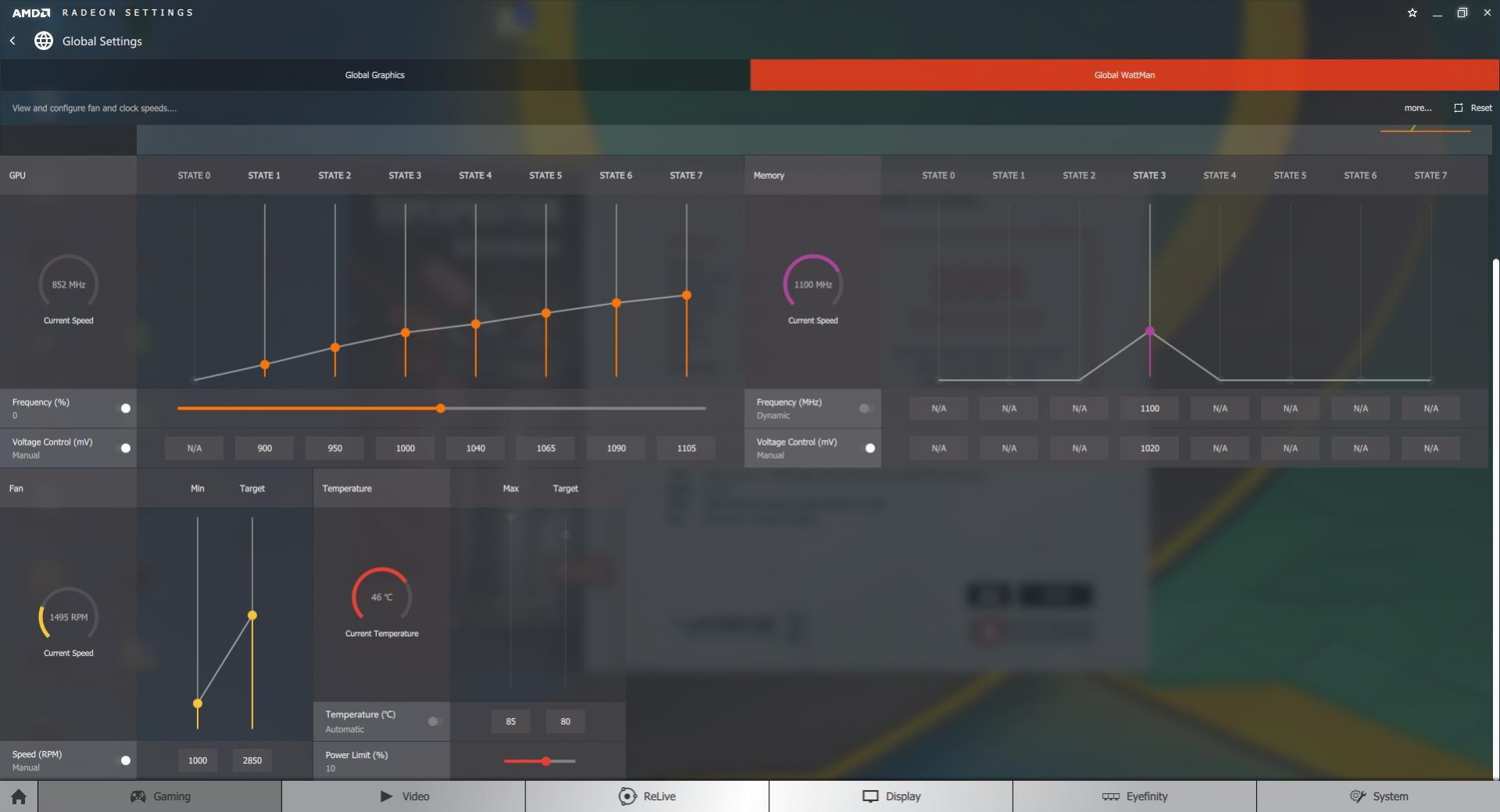Click the System gear icon

click(1358, 796)
